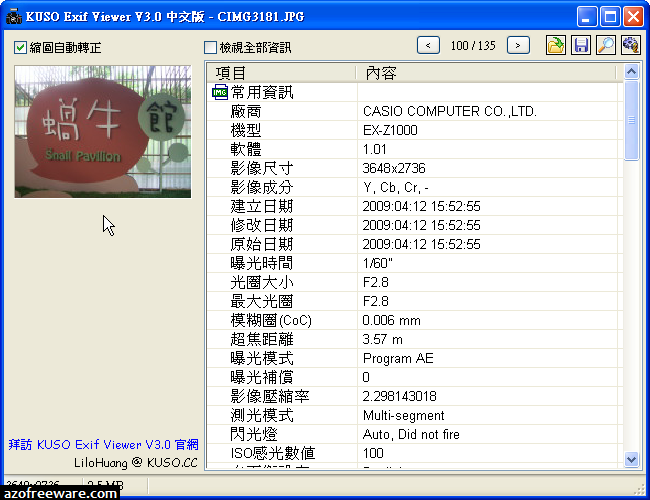
Task: Select the 影像尺寸 row
Action: pos(415,168)
